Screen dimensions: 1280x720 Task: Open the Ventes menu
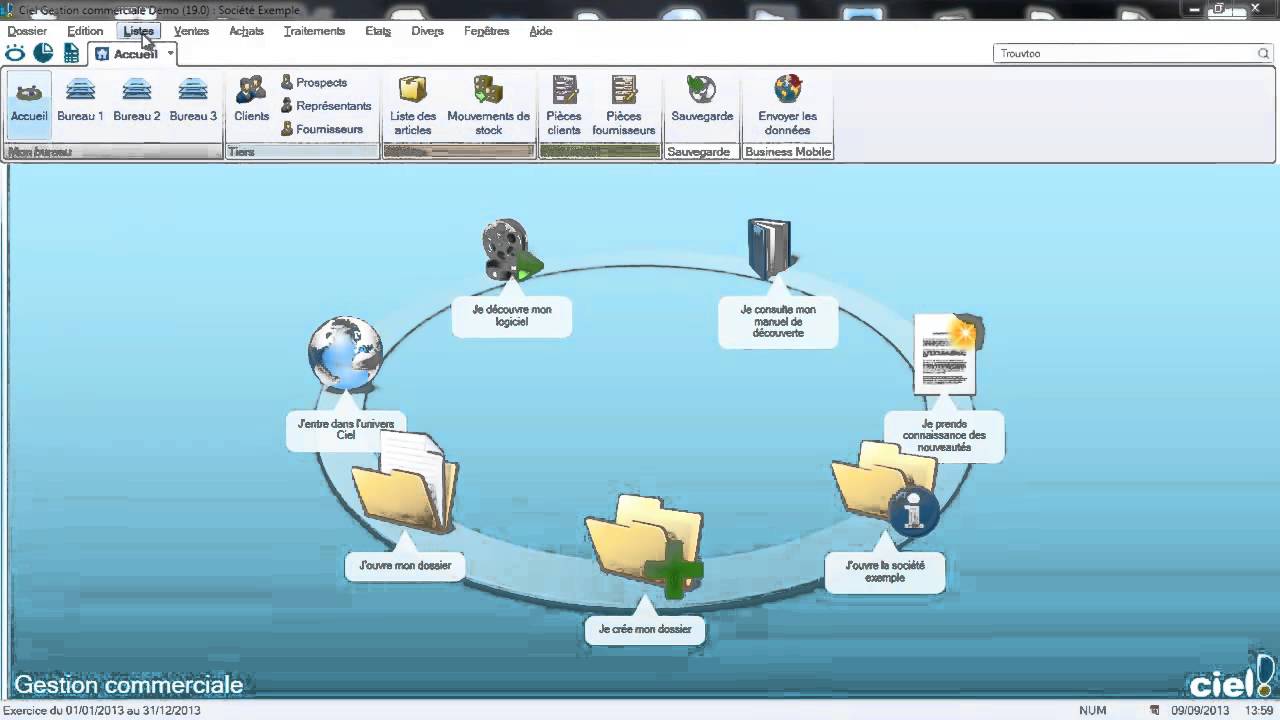191,31
